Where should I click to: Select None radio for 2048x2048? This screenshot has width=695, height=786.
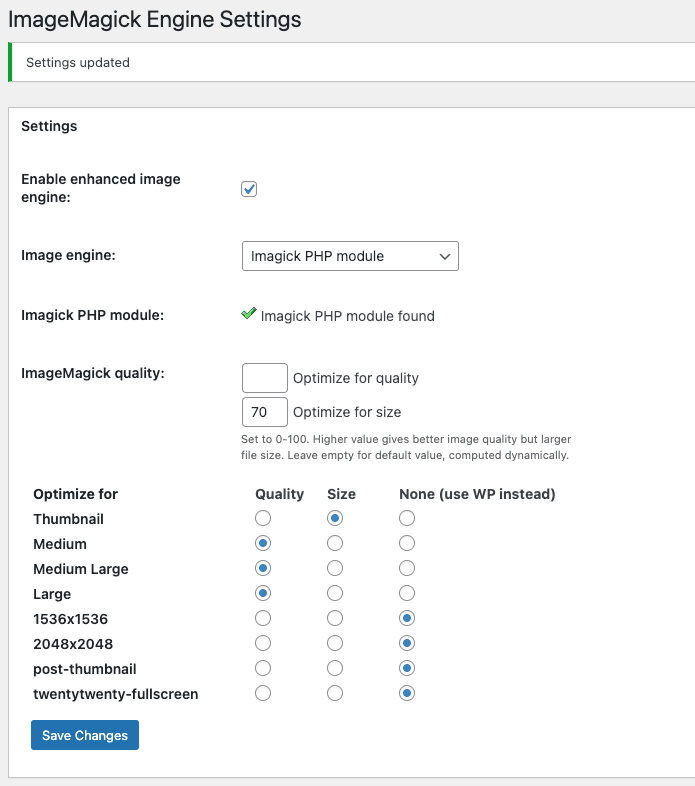tap(407, 643)
